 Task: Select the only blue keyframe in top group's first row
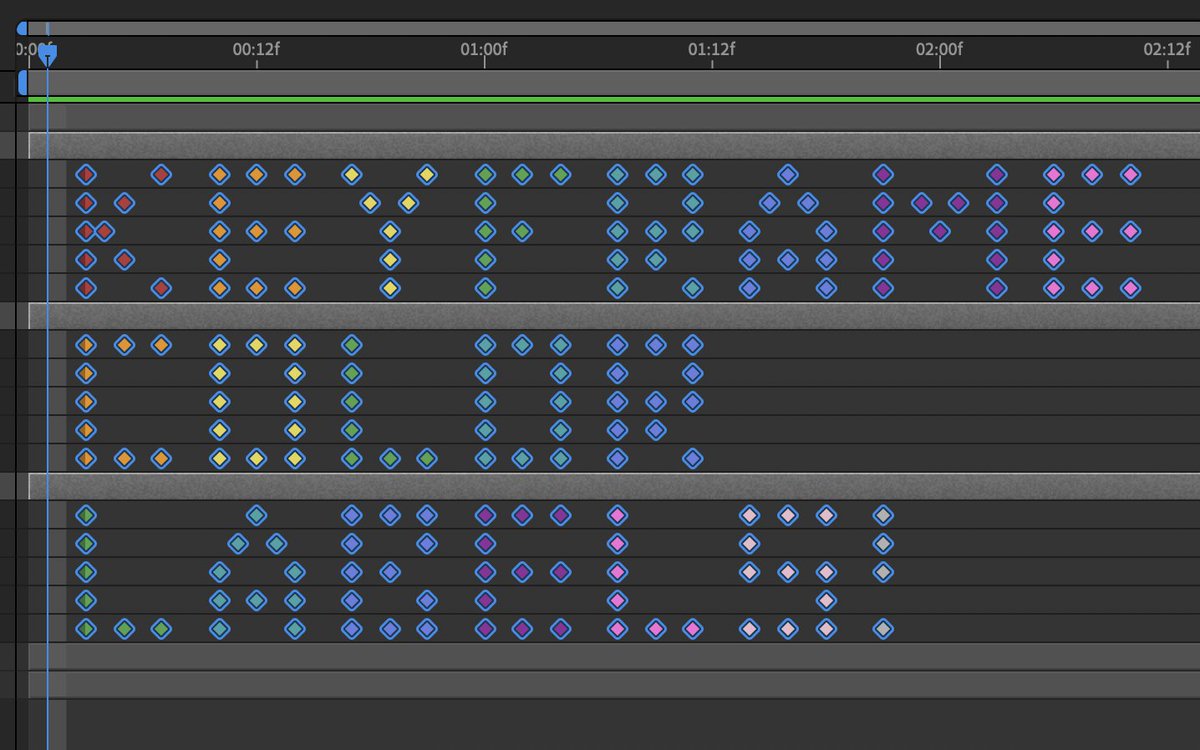pos(788,174)
